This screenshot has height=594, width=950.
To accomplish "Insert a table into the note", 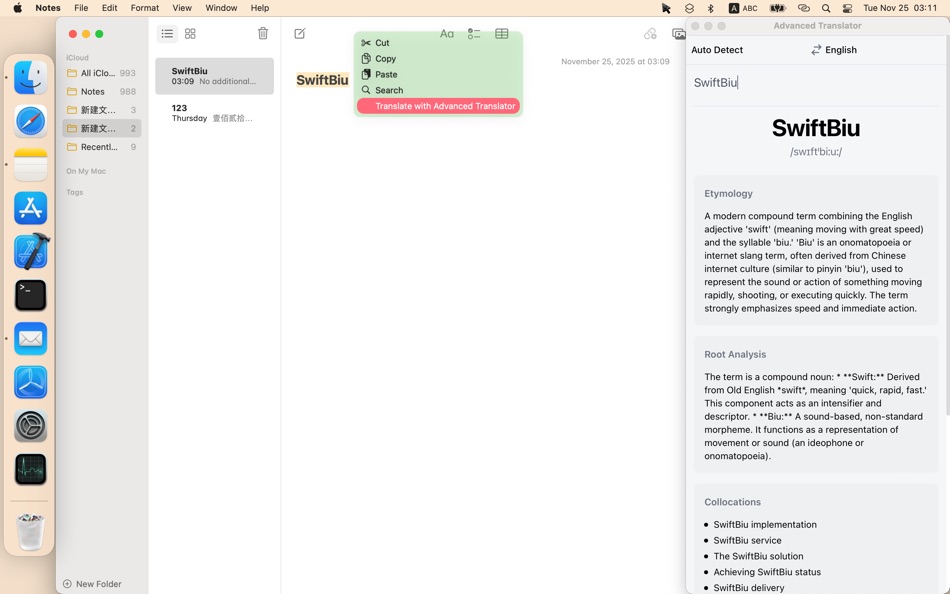I will pyautogui.click(x=501, y=33).
